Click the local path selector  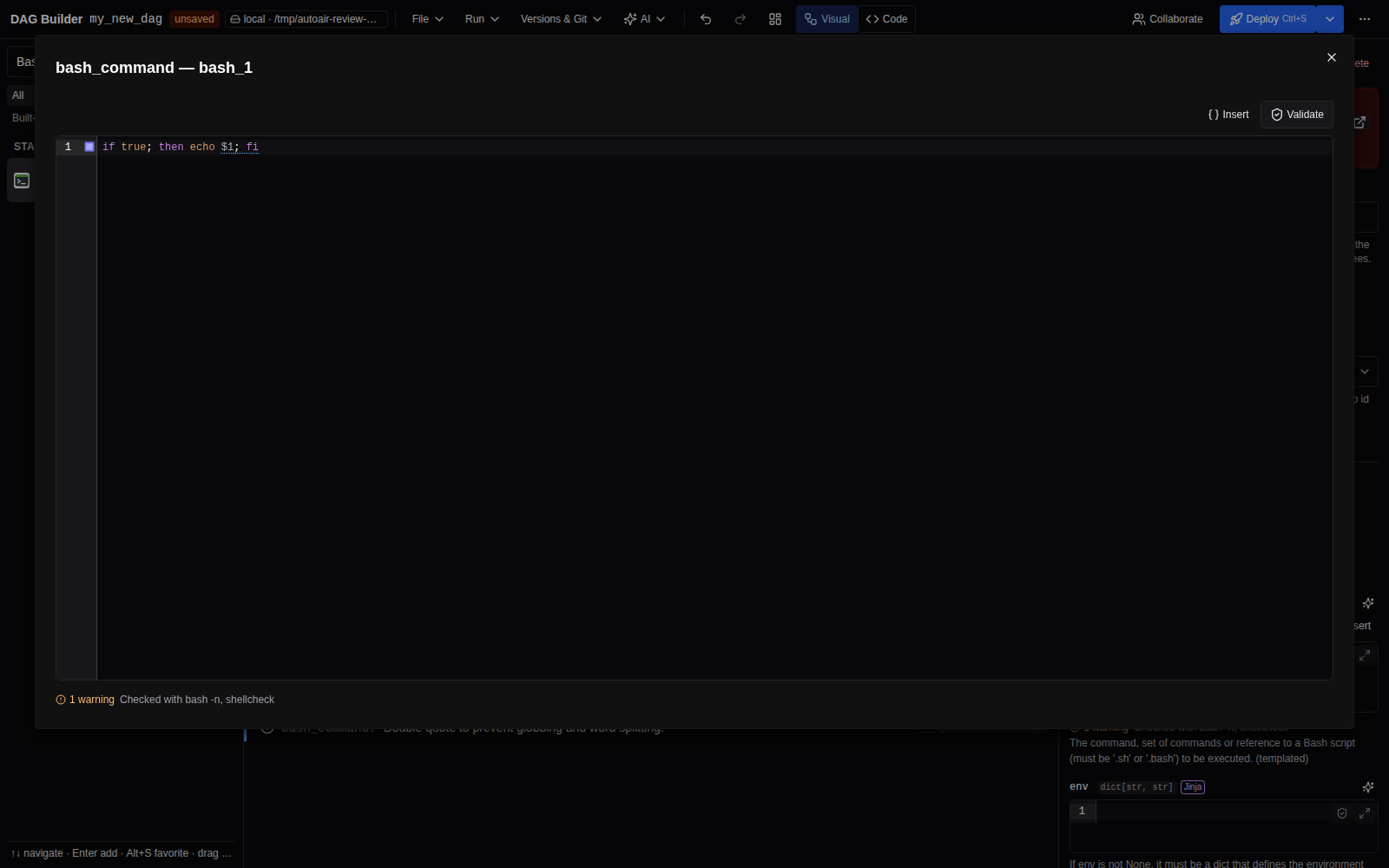306,19
